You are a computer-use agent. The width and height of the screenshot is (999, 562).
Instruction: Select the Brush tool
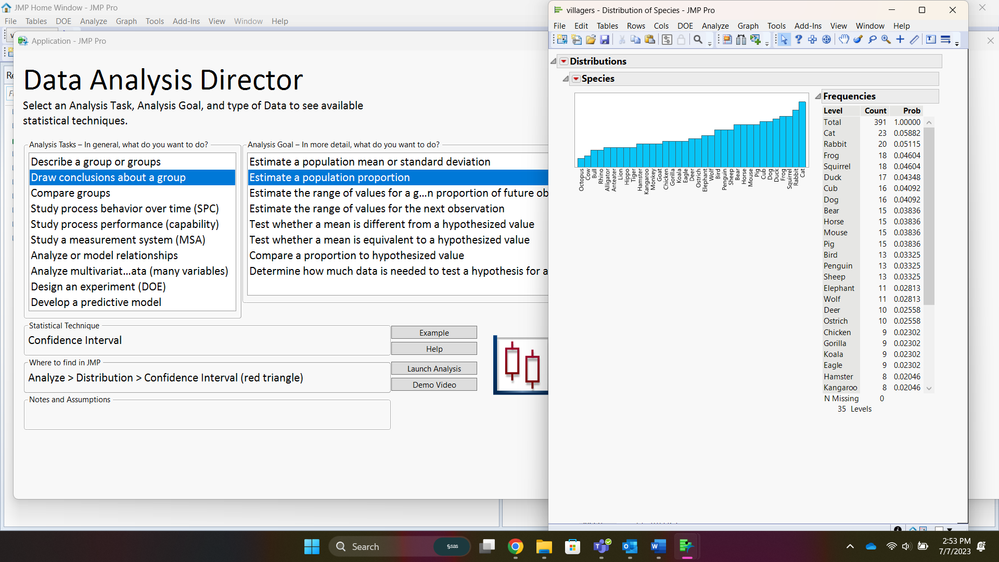[858, 40]
